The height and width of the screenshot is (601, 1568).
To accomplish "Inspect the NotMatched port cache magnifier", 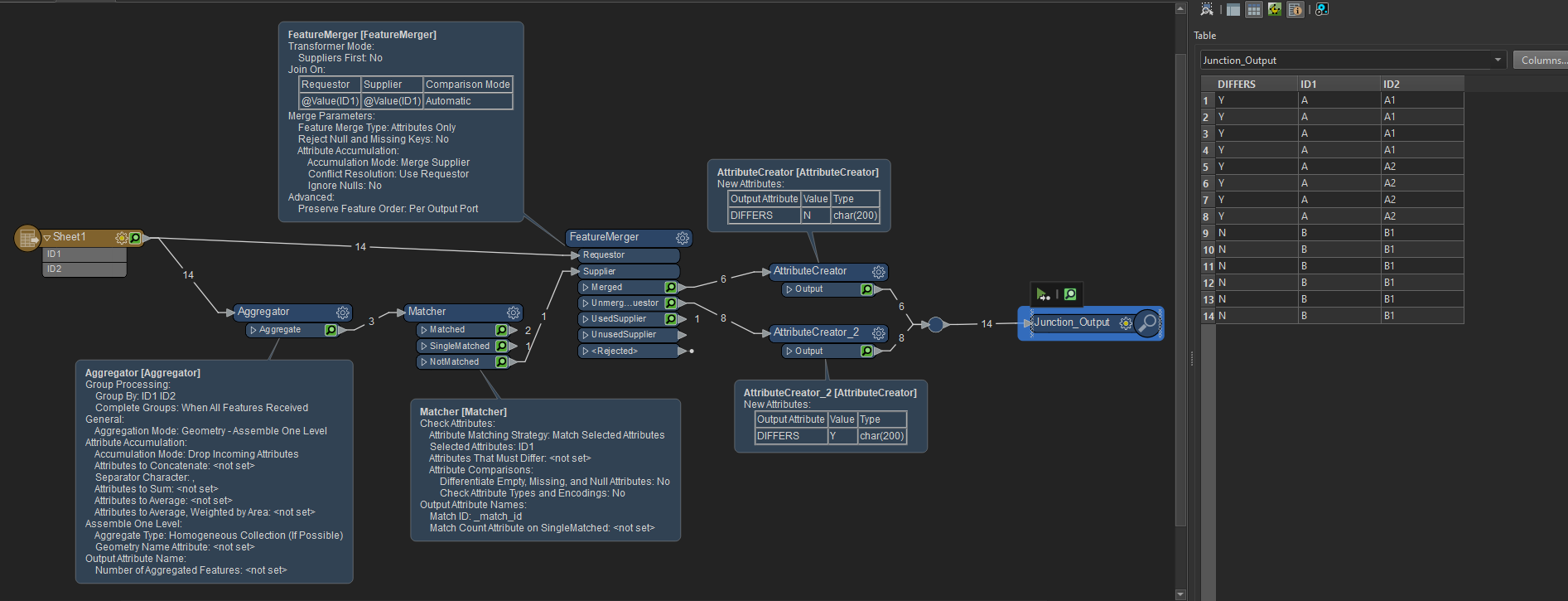I will click(x=501, y=361).
